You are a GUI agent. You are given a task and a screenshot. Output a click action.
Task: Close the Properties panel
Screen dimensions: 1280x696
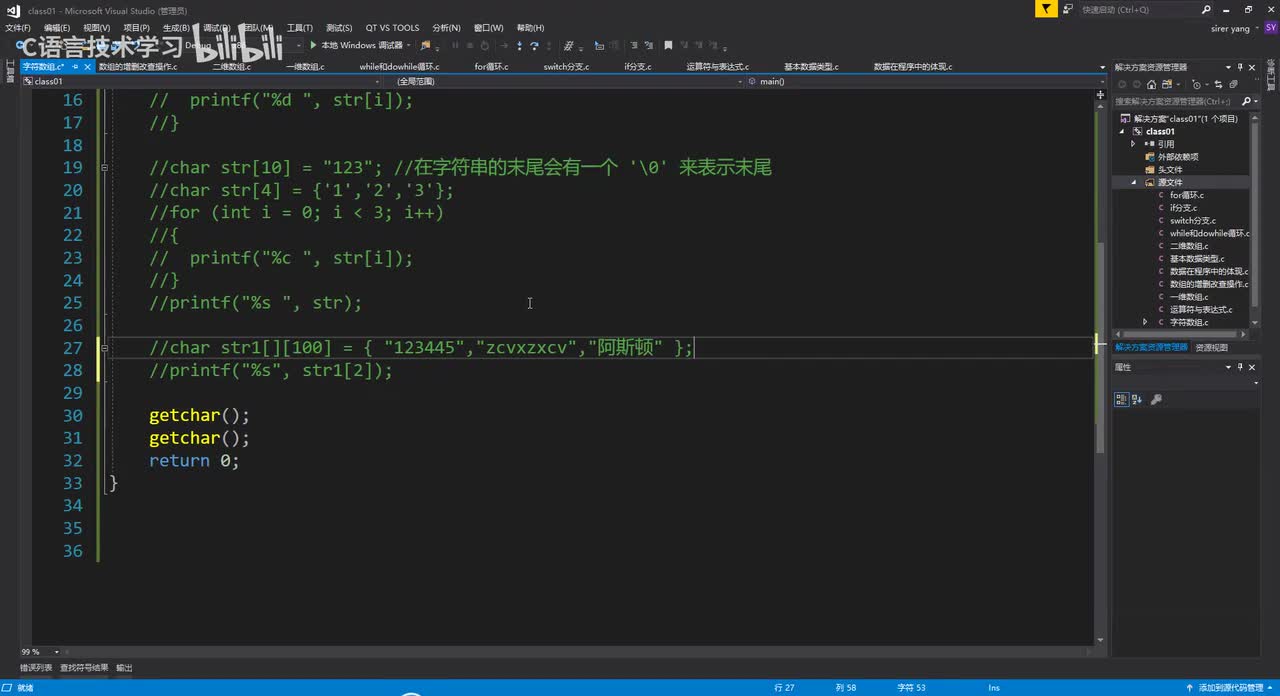[x=1252, y=367]
